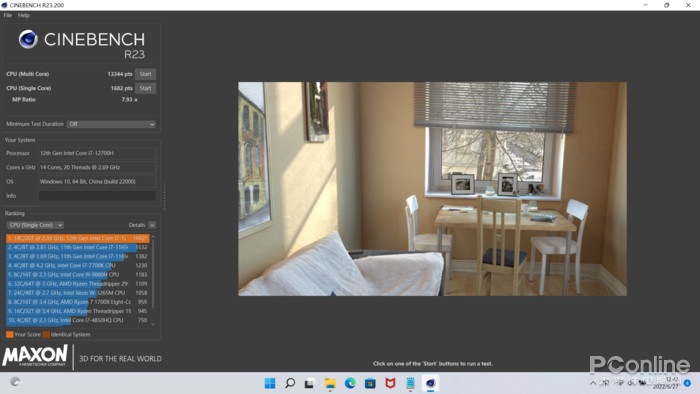700x394 pixels.
Task: Open the notification count badge
Action: pos(688,383)
